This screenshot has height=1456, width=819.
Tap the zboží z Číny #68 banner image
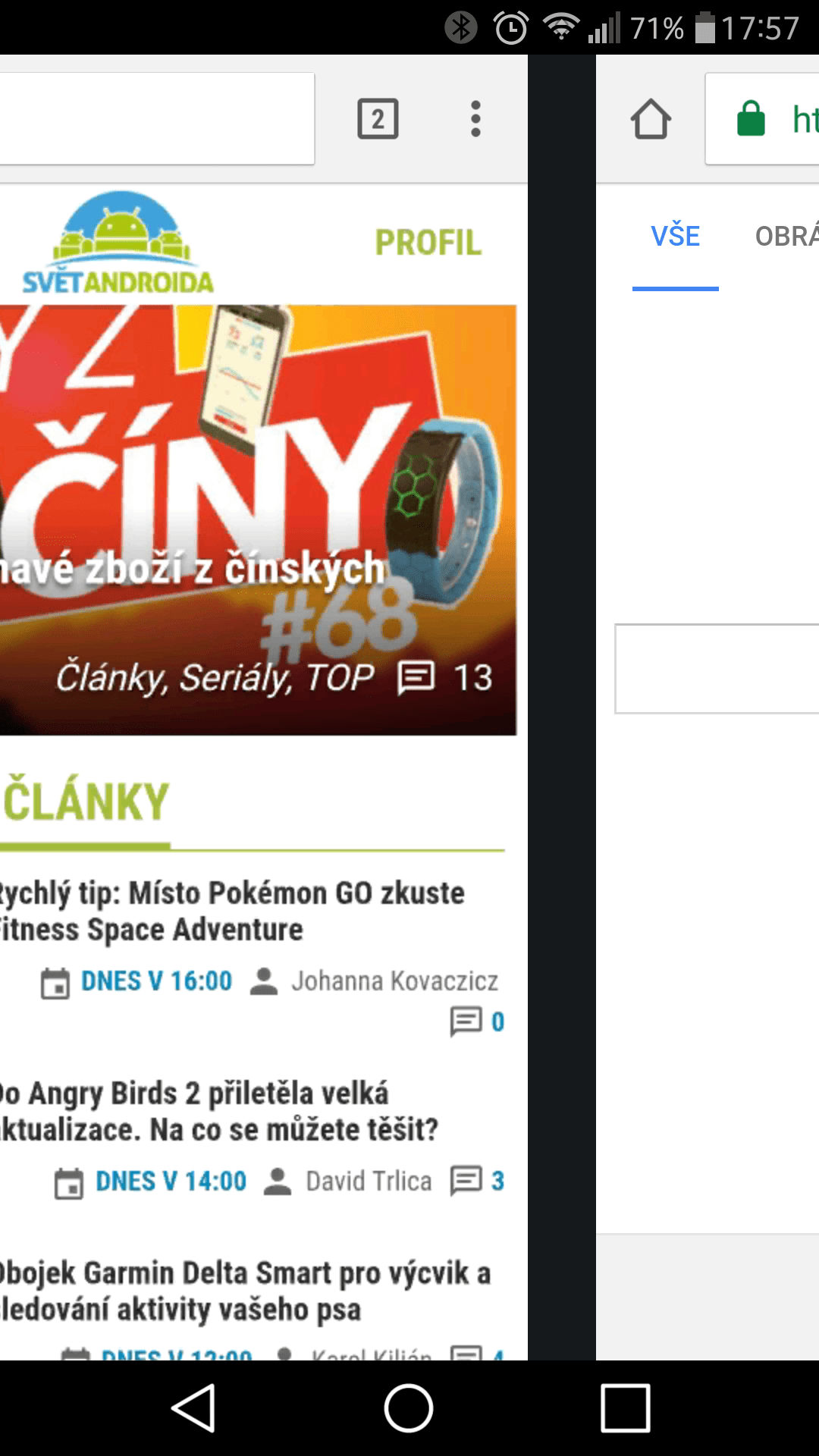pyautogui.click(x=258, y=520)
